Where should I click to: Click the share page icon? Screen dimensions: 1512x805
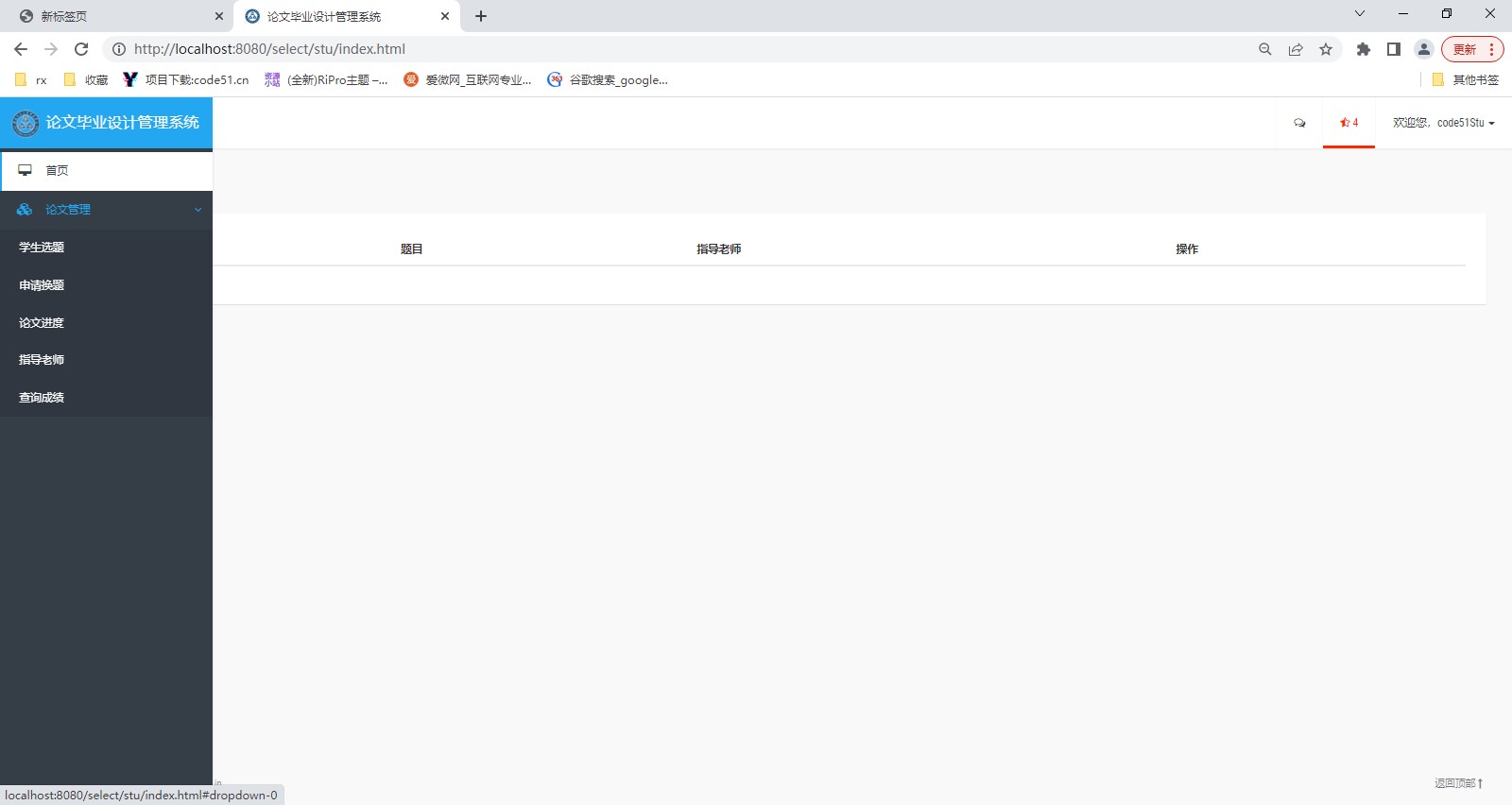(1296, 49)
